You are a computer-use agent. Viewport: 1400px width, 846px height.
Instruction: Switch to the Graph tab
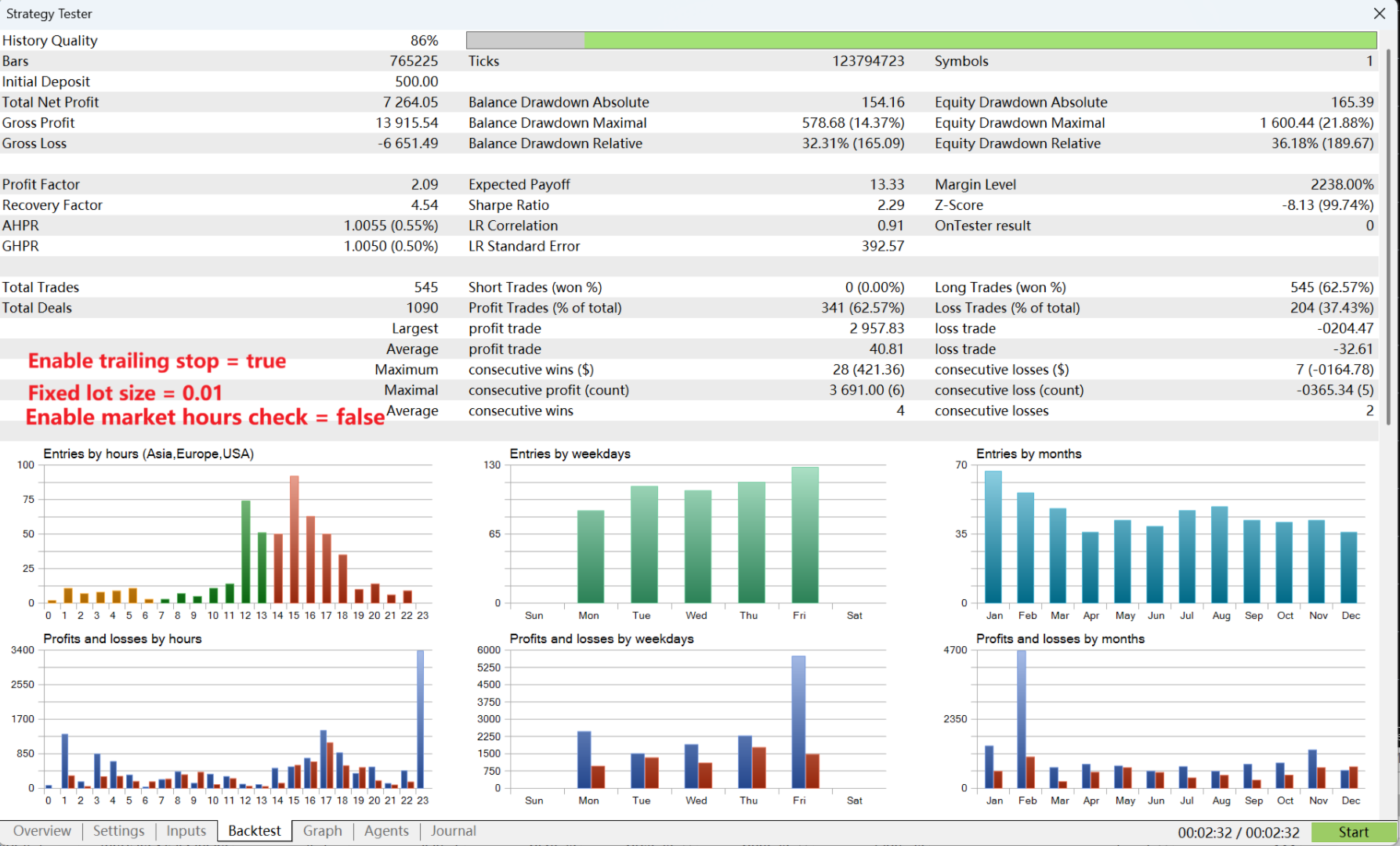(x=322, y=831)
